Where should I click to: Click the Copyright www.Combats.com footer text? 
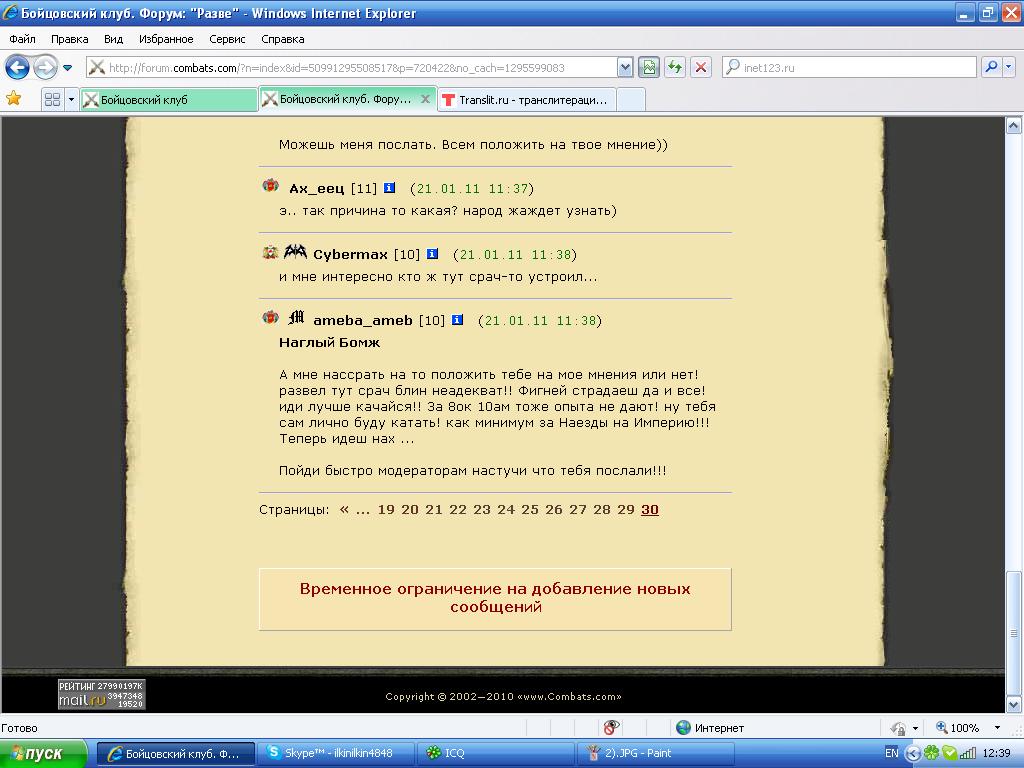pyautogui.click(x=503, y=696)
